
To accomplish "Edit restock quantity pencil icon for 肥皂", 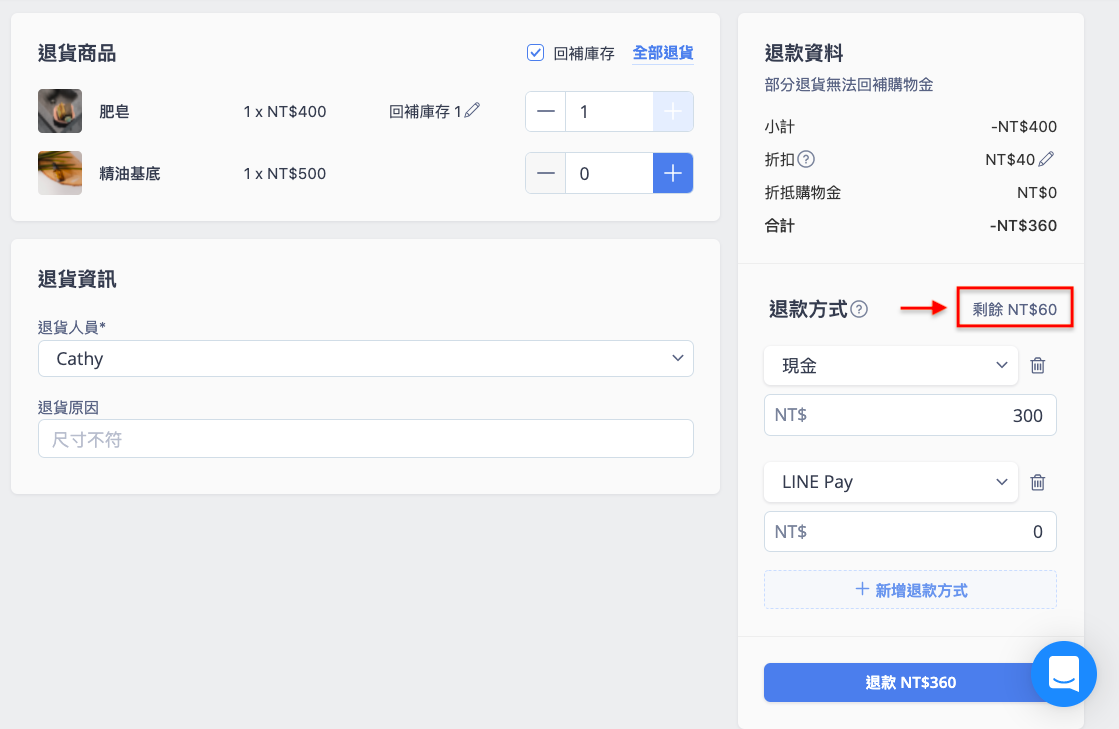I will click(472, 111).
